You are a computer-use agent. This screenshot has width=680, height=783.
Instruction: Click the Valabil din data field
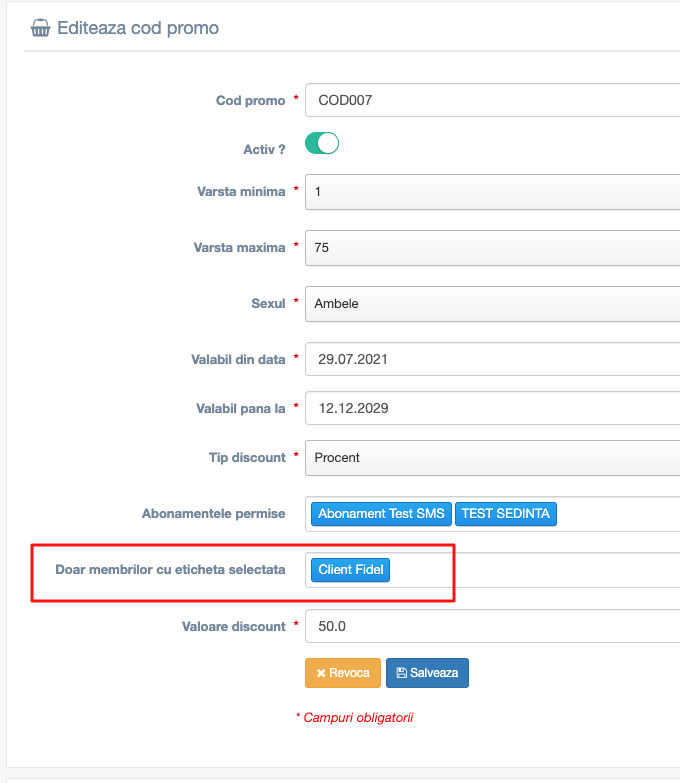pyautogui.click(x=492, y=359)
